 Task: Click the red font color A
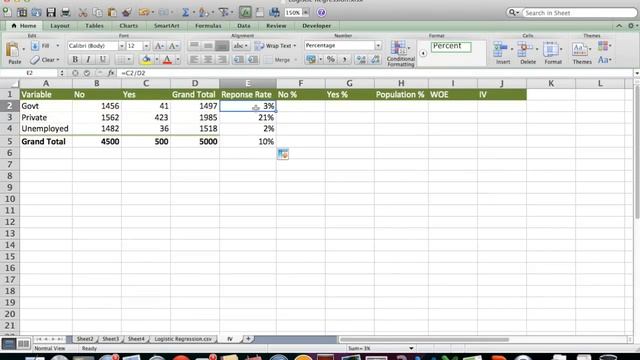tap(167, 60)
